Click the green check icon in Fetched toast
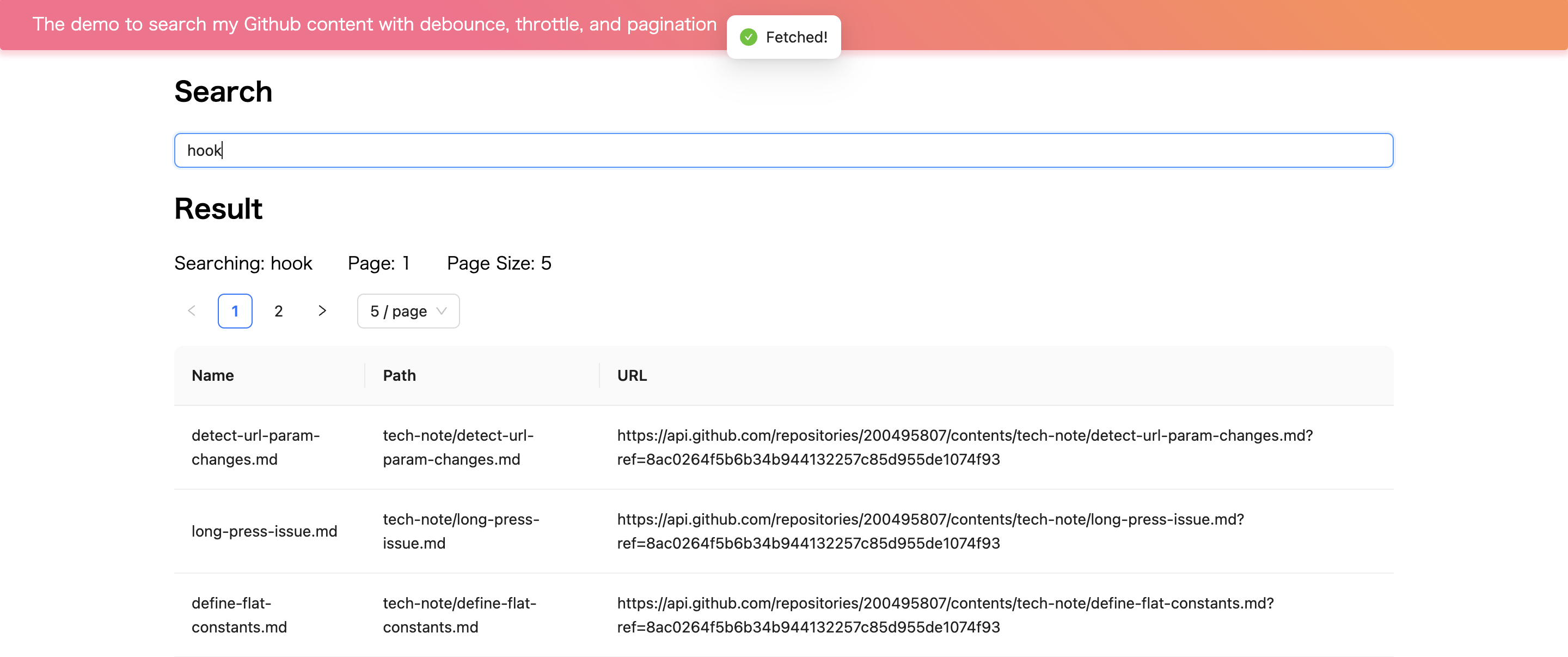Image resolution: width=1568 pixels, height=657 pixels. pos(748,37)
